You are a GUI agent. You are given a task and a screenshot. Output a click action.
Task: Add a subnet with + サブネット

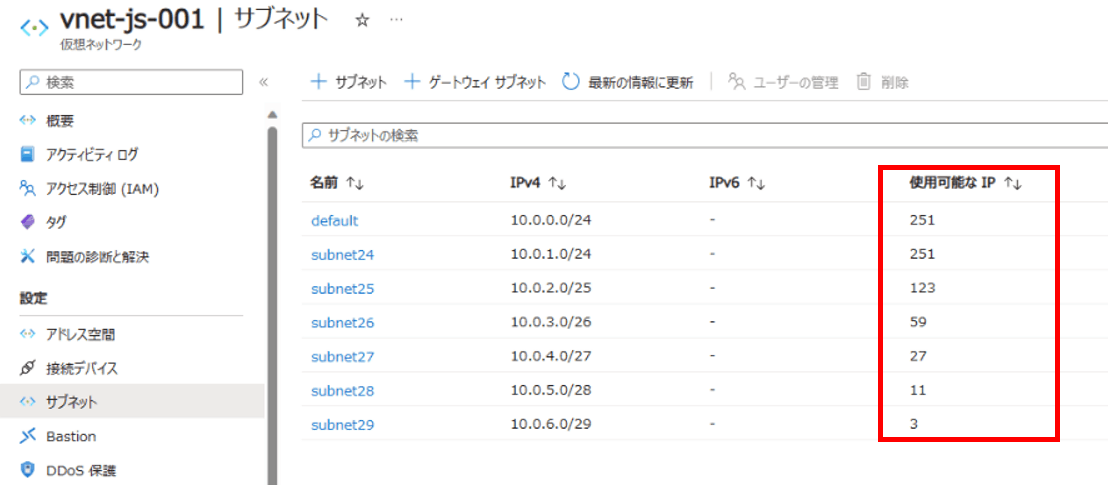349,82
